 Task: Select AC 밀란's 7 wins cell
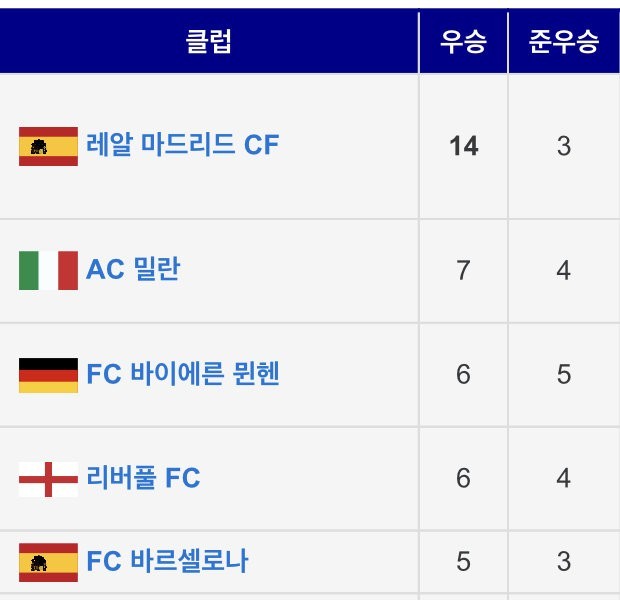[x=463, y=270]
